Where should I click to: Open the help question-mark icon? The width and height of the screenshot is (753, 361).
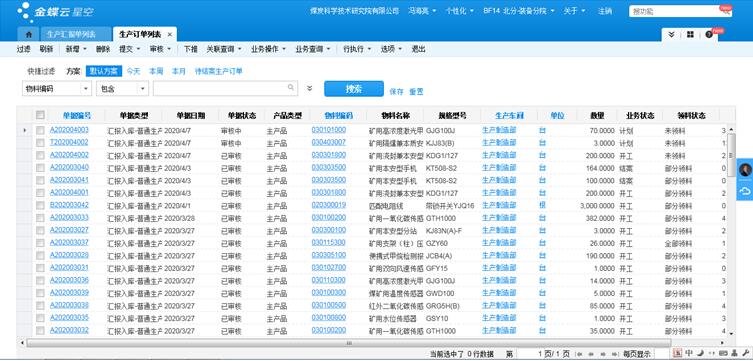(709, 35)
